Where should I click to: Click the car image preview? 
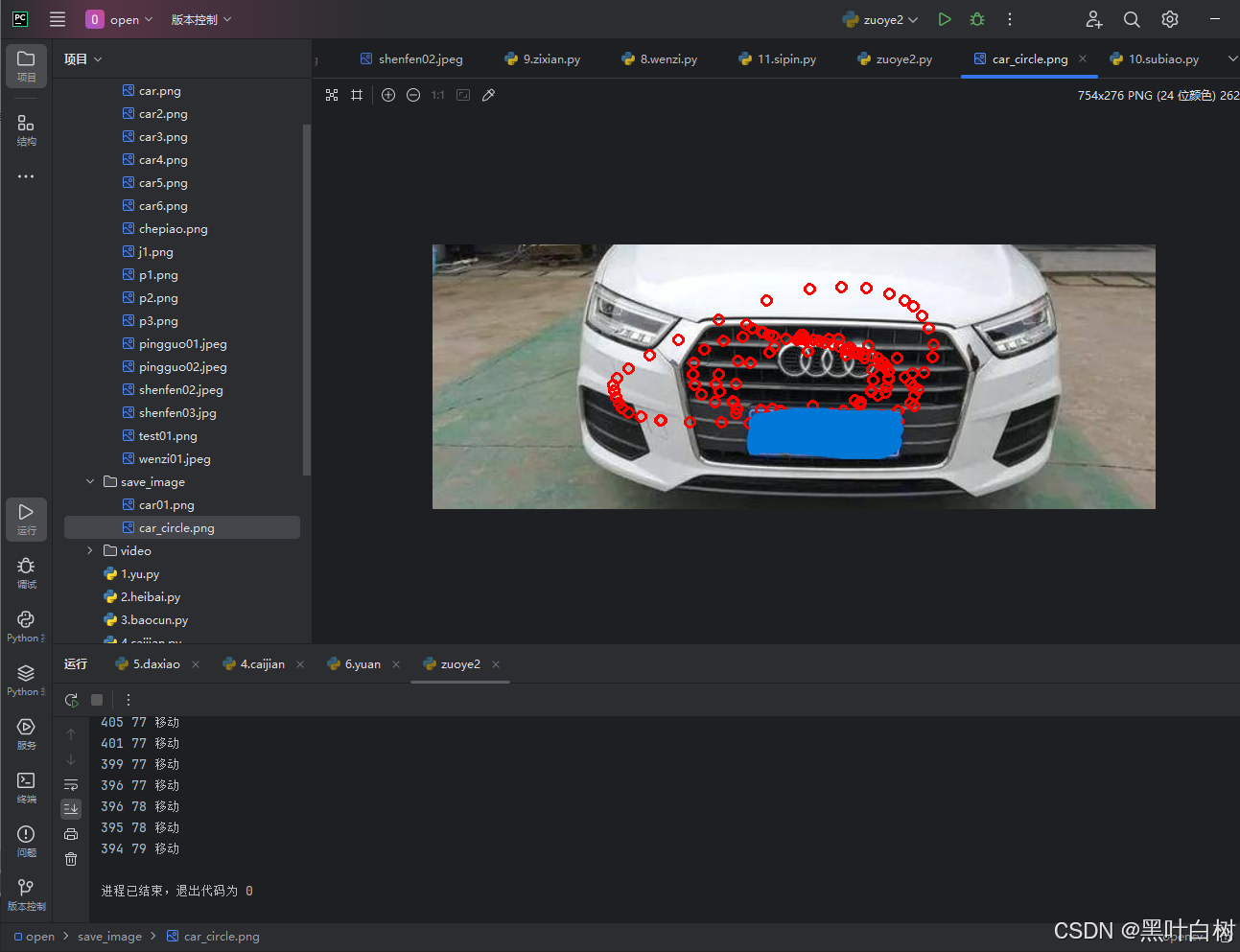point(793,377)
